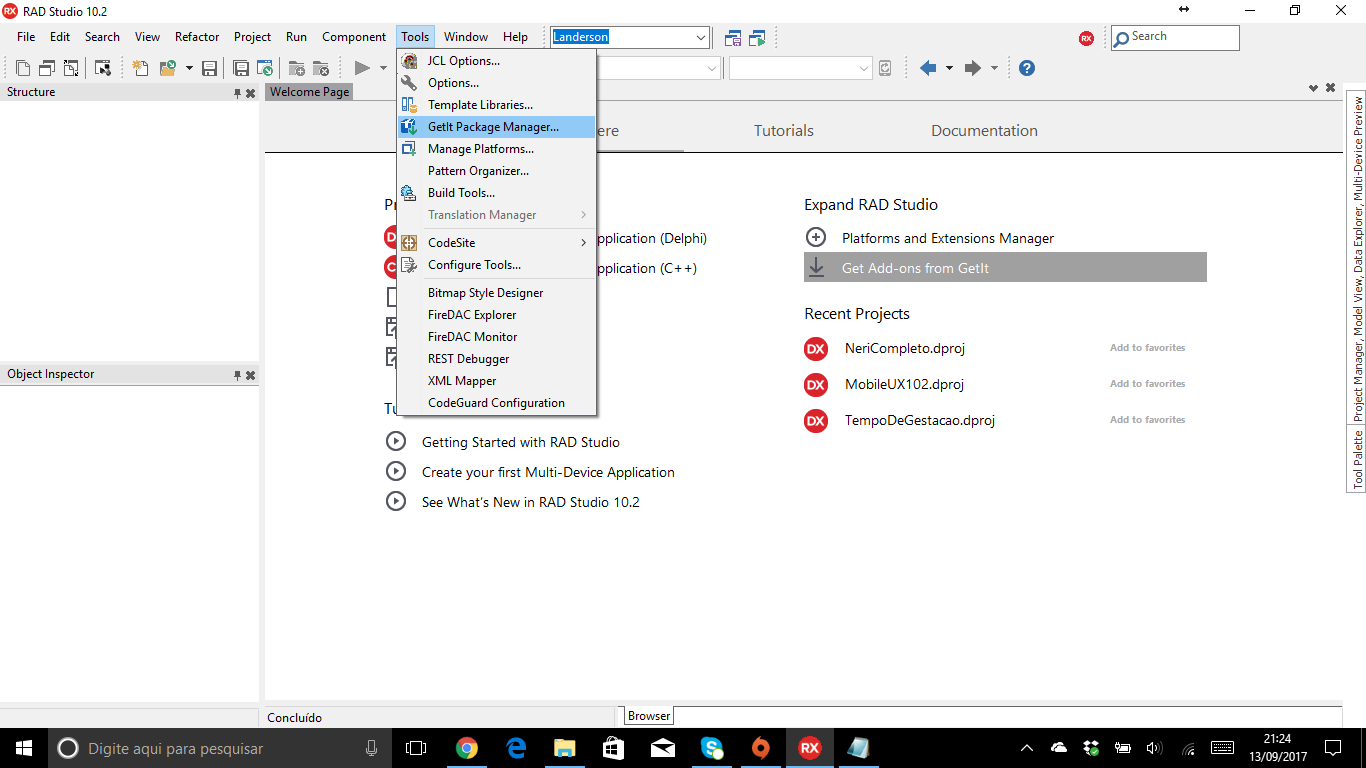Click the Set Debug Desktop icon
Viewport: 1366px width, 768px height.
[757, 38]
